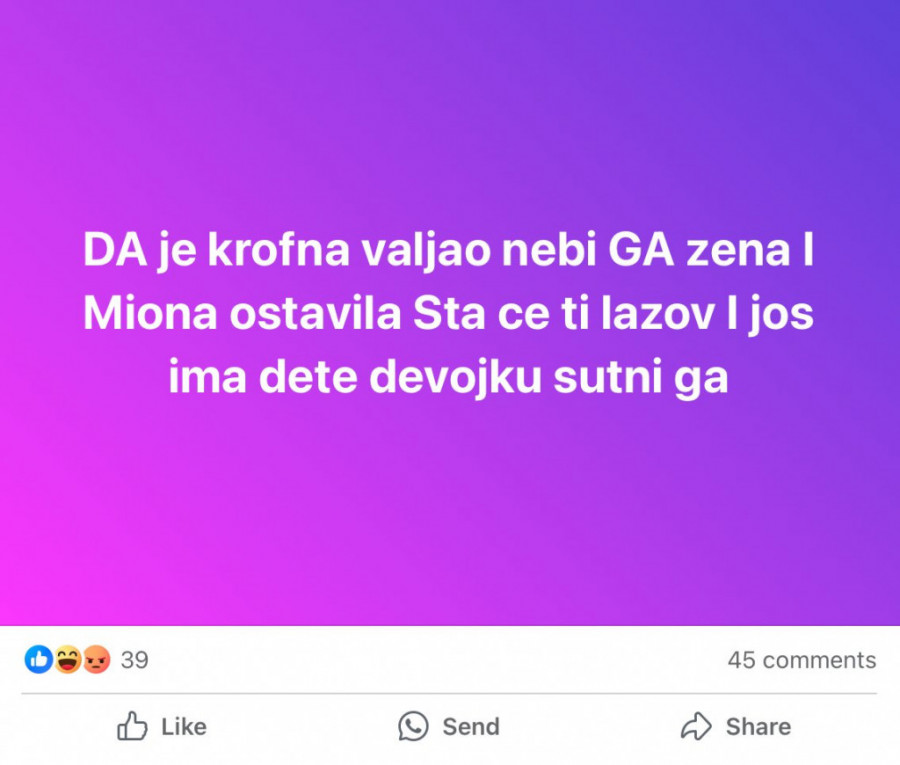Click the blue thumbs-up reaction icon

(38, 659)
